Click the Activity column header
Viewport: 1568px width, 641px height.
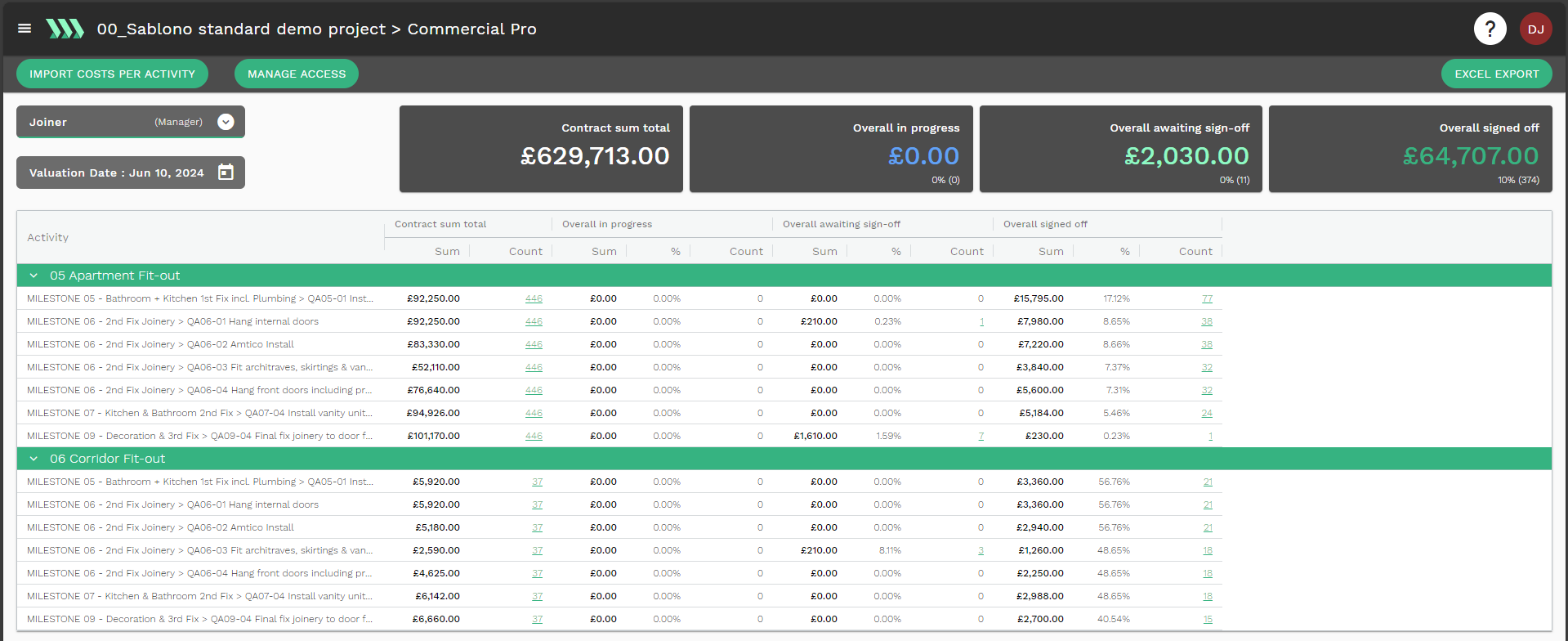(x=48, y=237)
